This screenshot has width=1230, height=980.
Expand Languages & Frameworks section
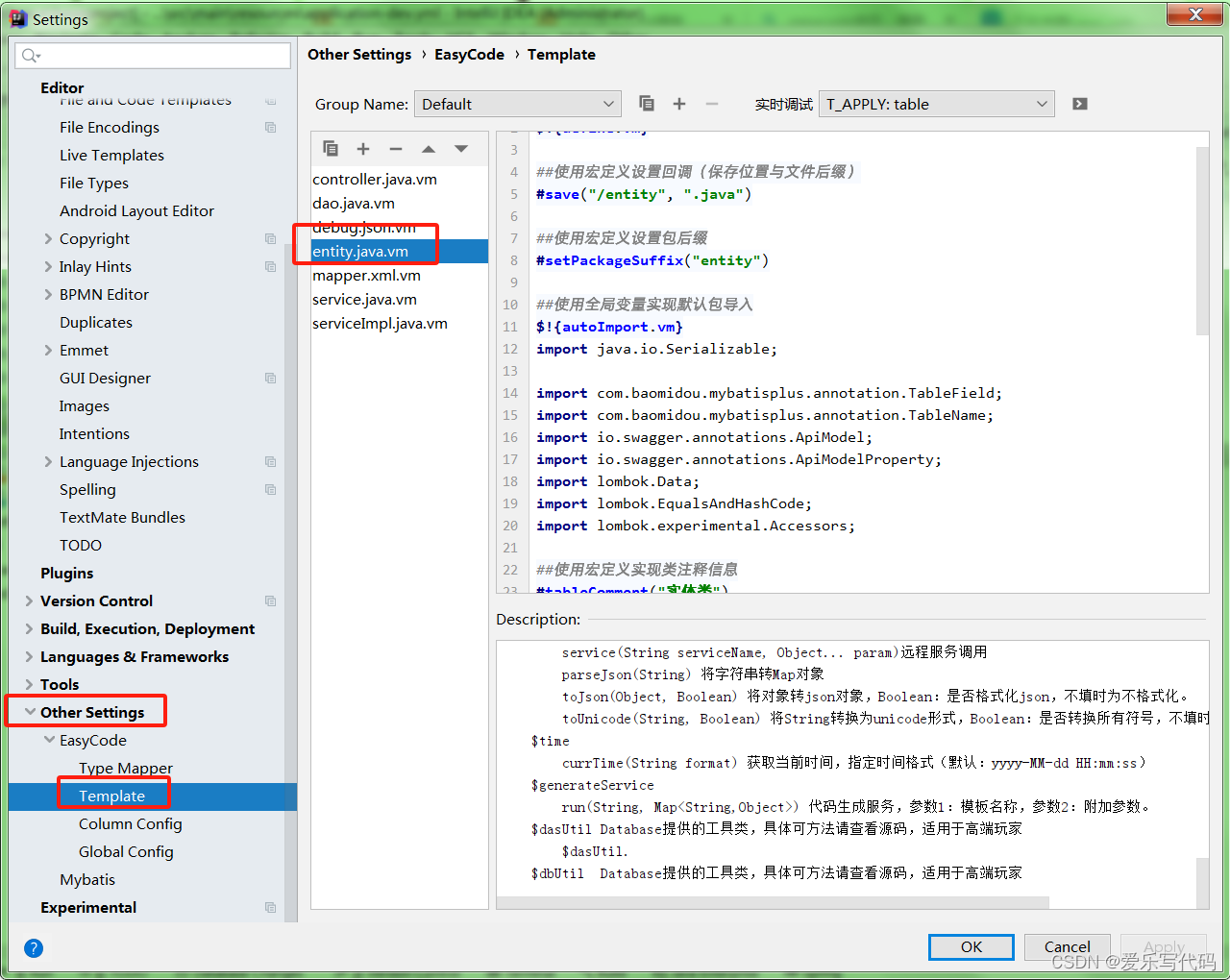click(29, 656)
